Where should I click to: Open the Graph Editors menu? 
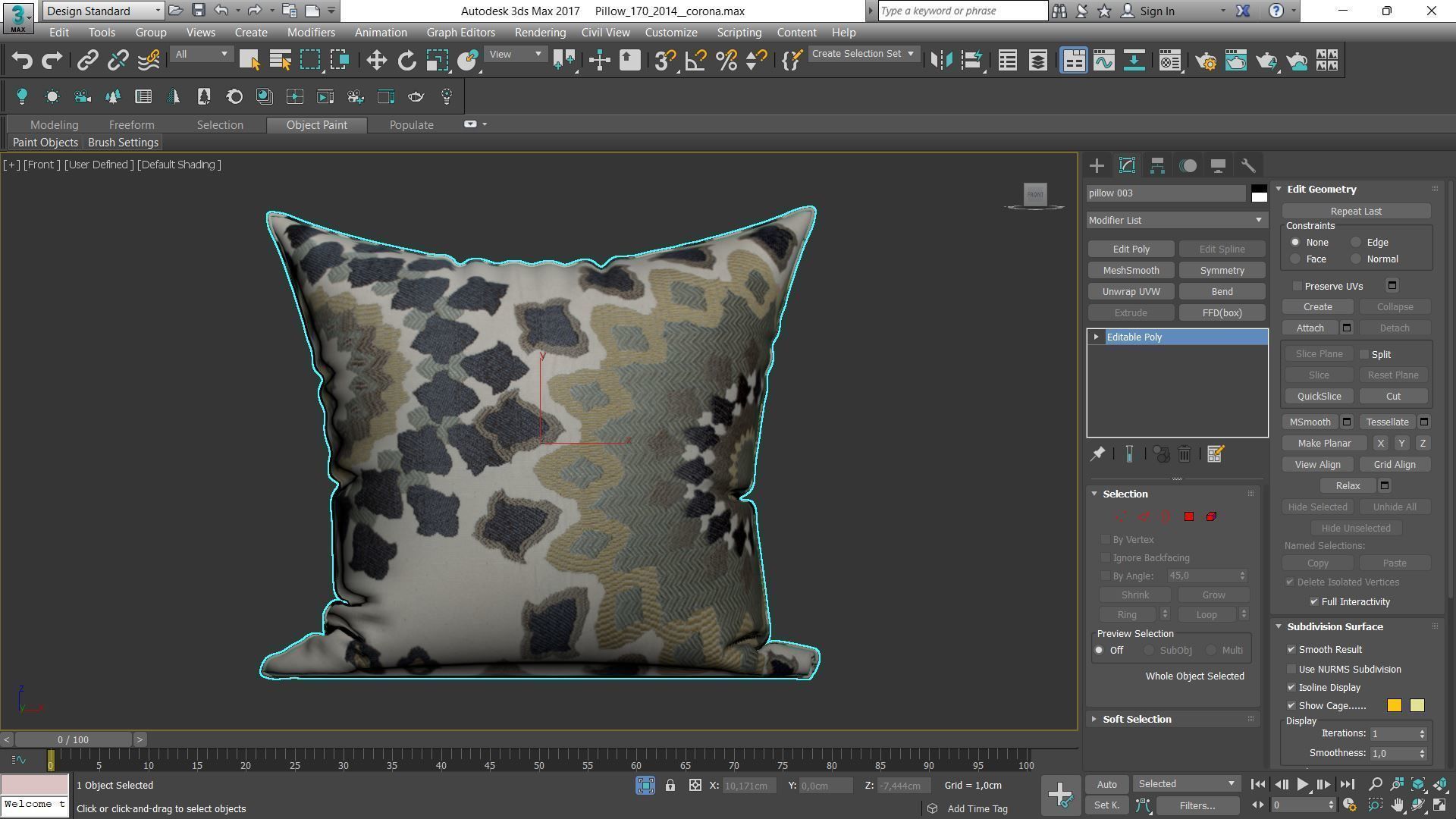pos(460,33)
